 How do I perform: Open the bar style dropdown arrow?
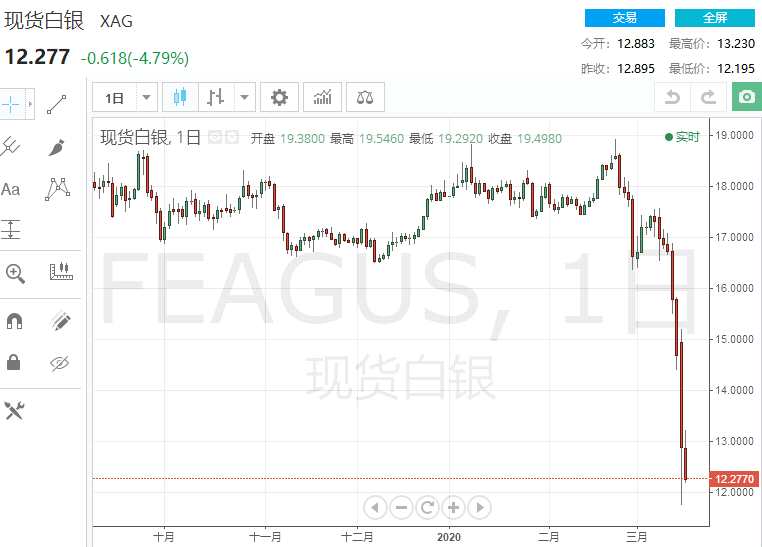tap(245, 98)
